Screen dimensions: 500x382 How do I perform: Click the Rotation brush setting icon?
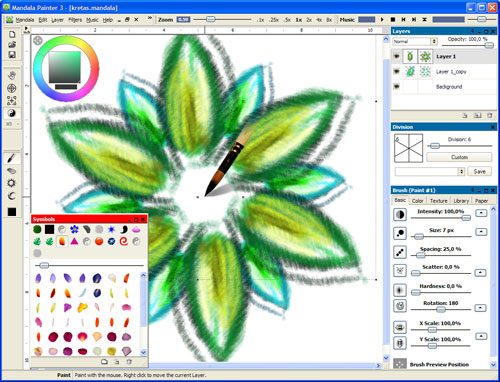tap(400, 306)
